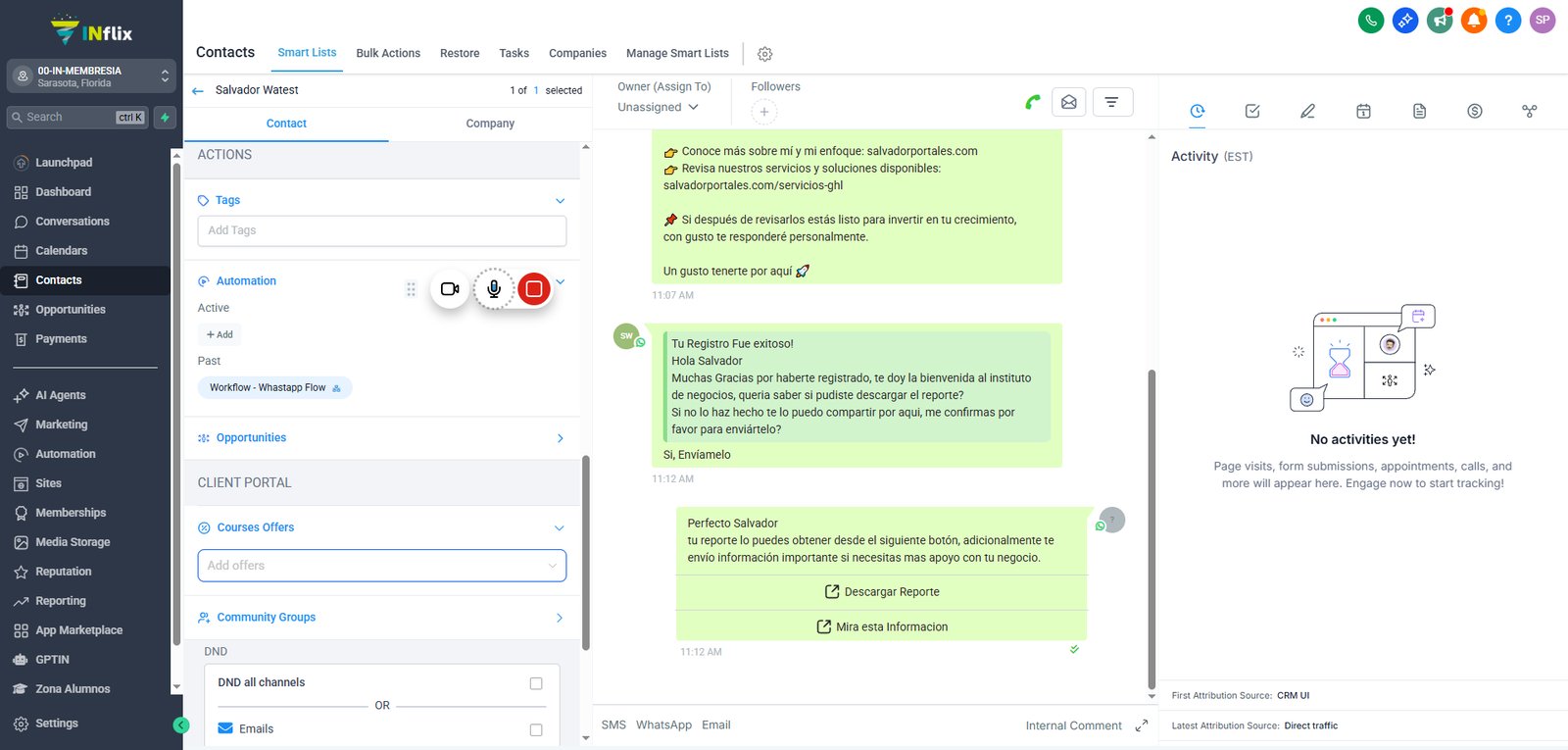Open the SP user avatar menu
This screenshot has width=1568, height=750.
1543,20
